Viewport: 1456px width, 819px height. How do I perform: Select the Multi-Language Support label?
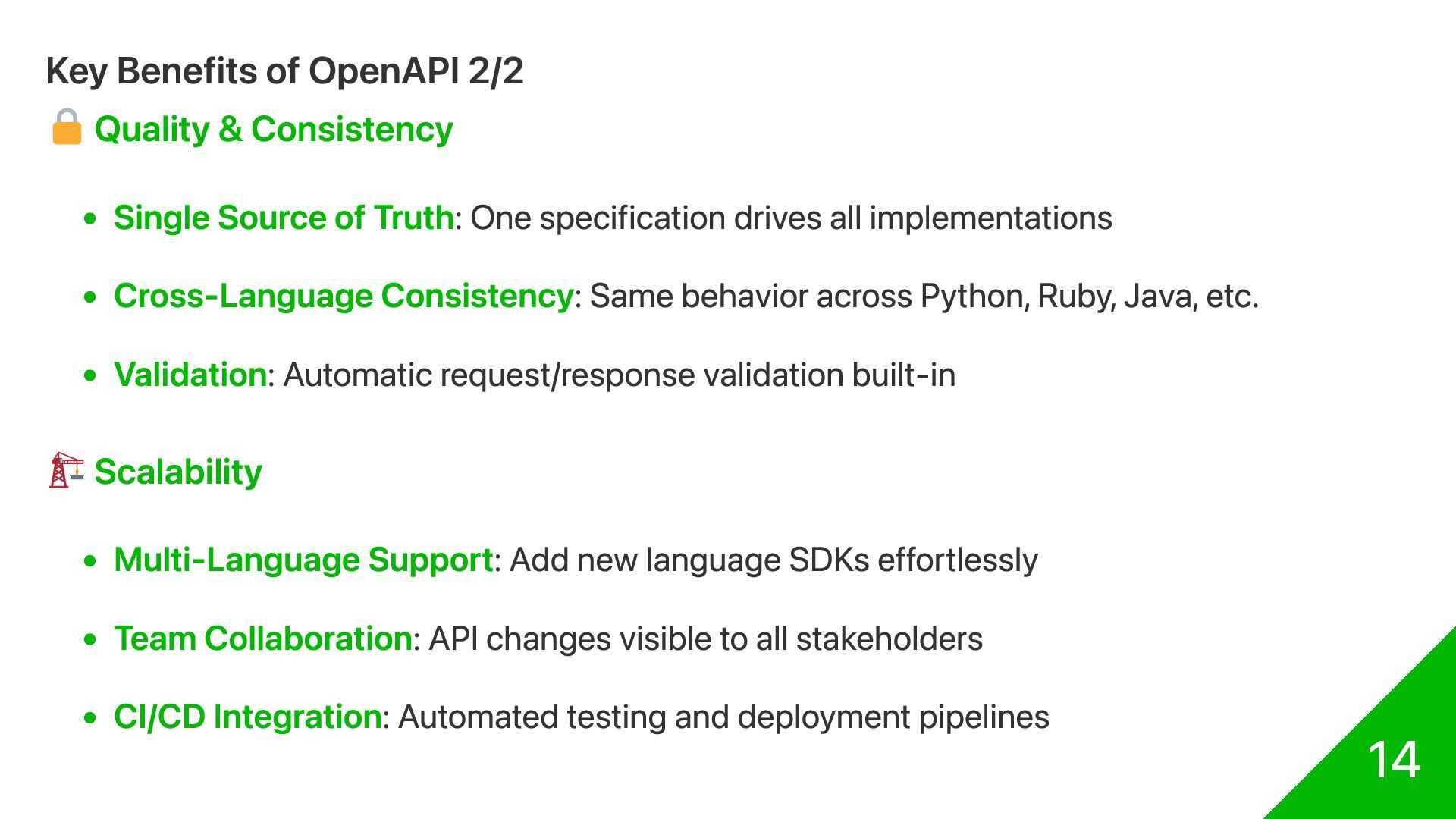click(x=303, y=560)
